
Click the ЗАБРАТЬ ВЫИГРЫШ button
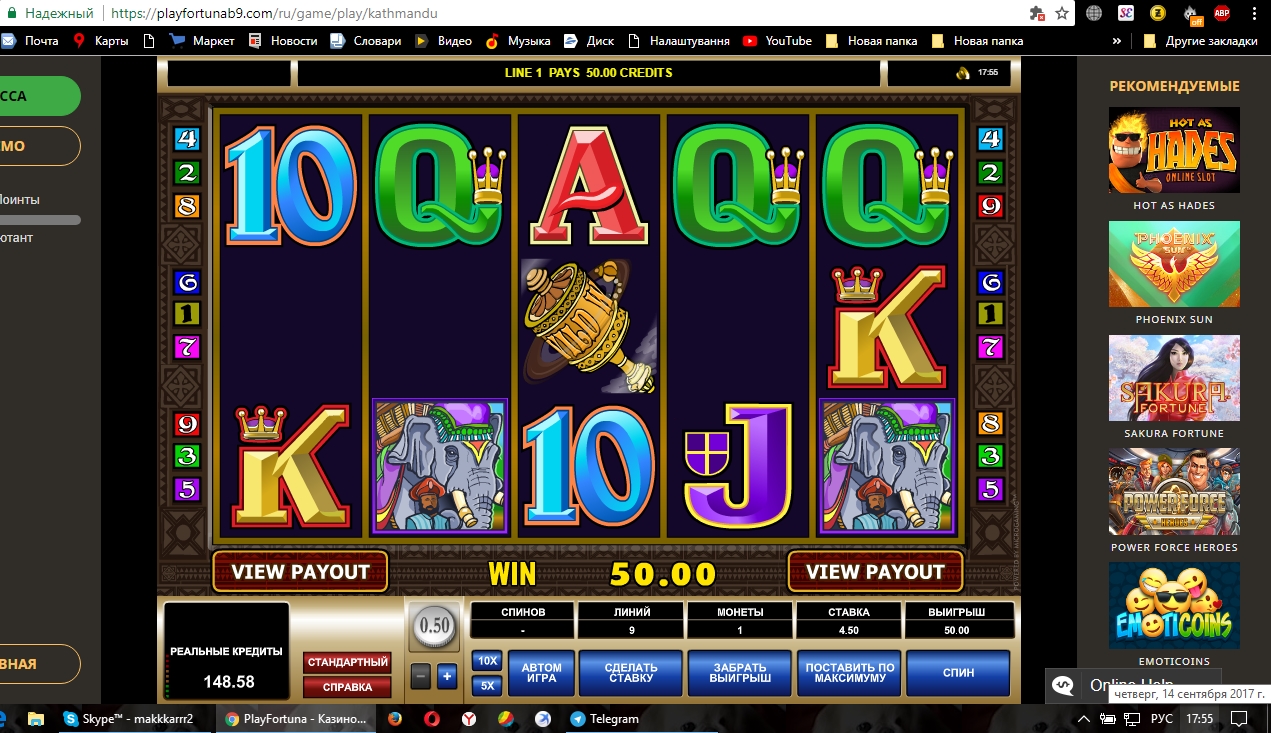[739, 673]
